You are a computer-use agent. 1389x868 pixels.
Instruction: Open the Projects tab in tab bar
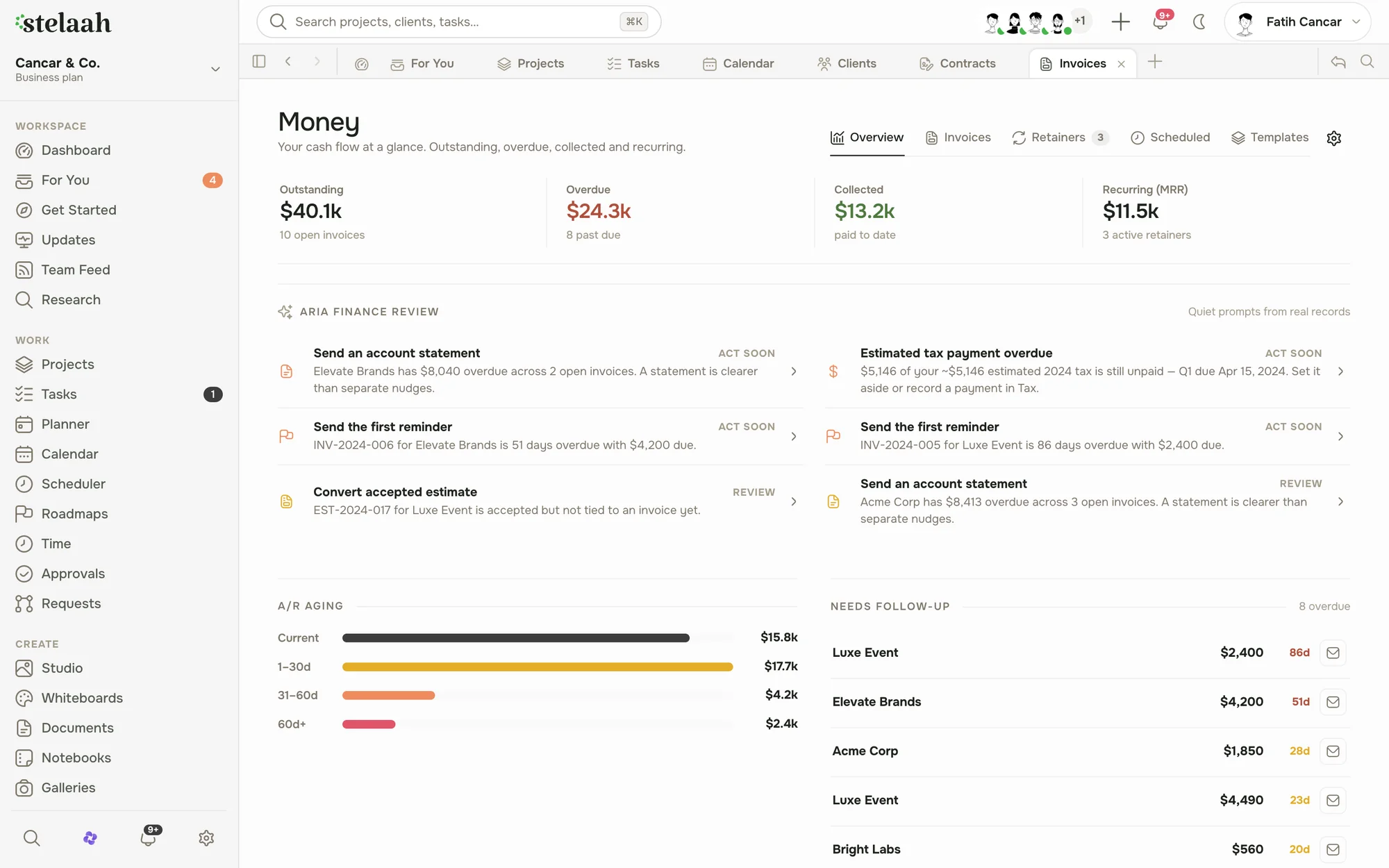point(531,64)
